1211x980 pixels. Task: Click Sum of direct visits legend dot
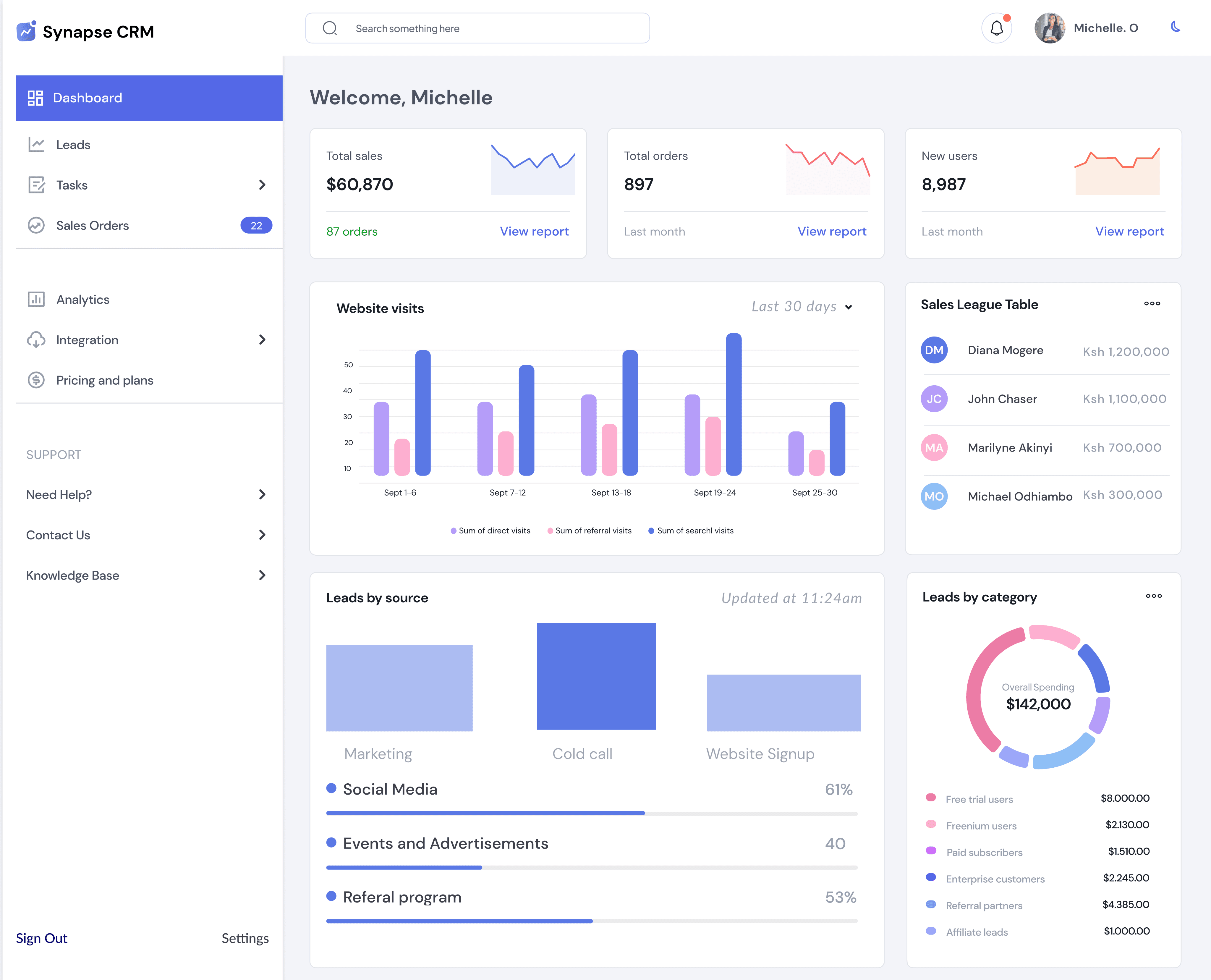pyautogui.click(x=453, y=531)
